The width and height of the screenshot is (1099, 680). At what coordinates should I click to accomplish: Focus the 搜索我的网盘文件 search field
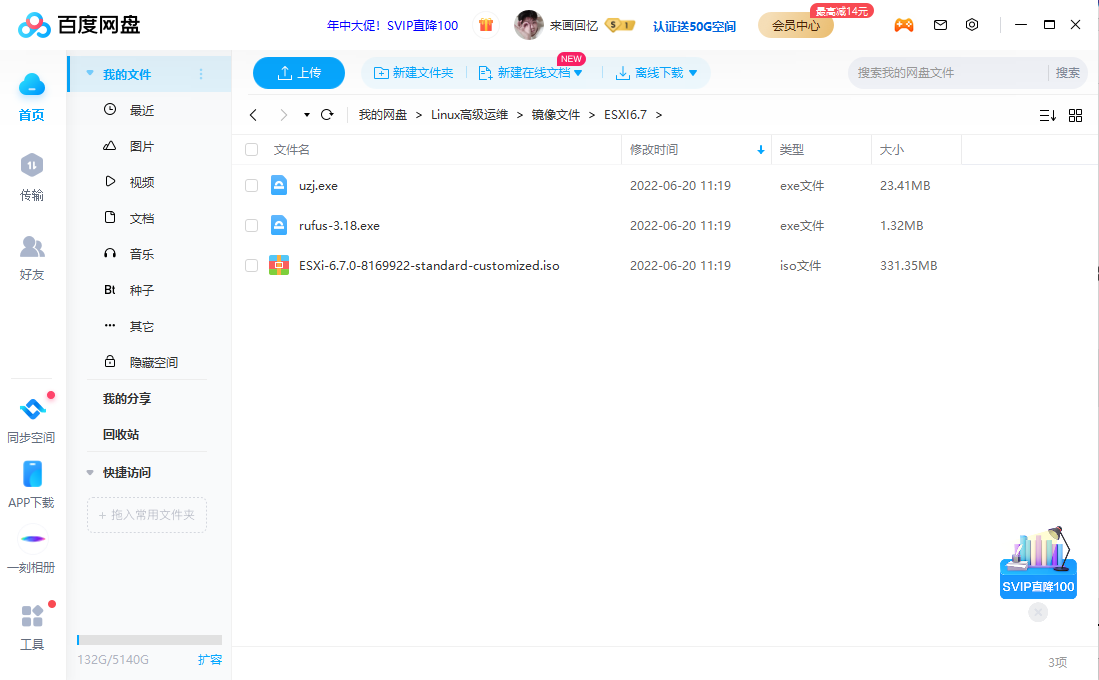[950, 73]
